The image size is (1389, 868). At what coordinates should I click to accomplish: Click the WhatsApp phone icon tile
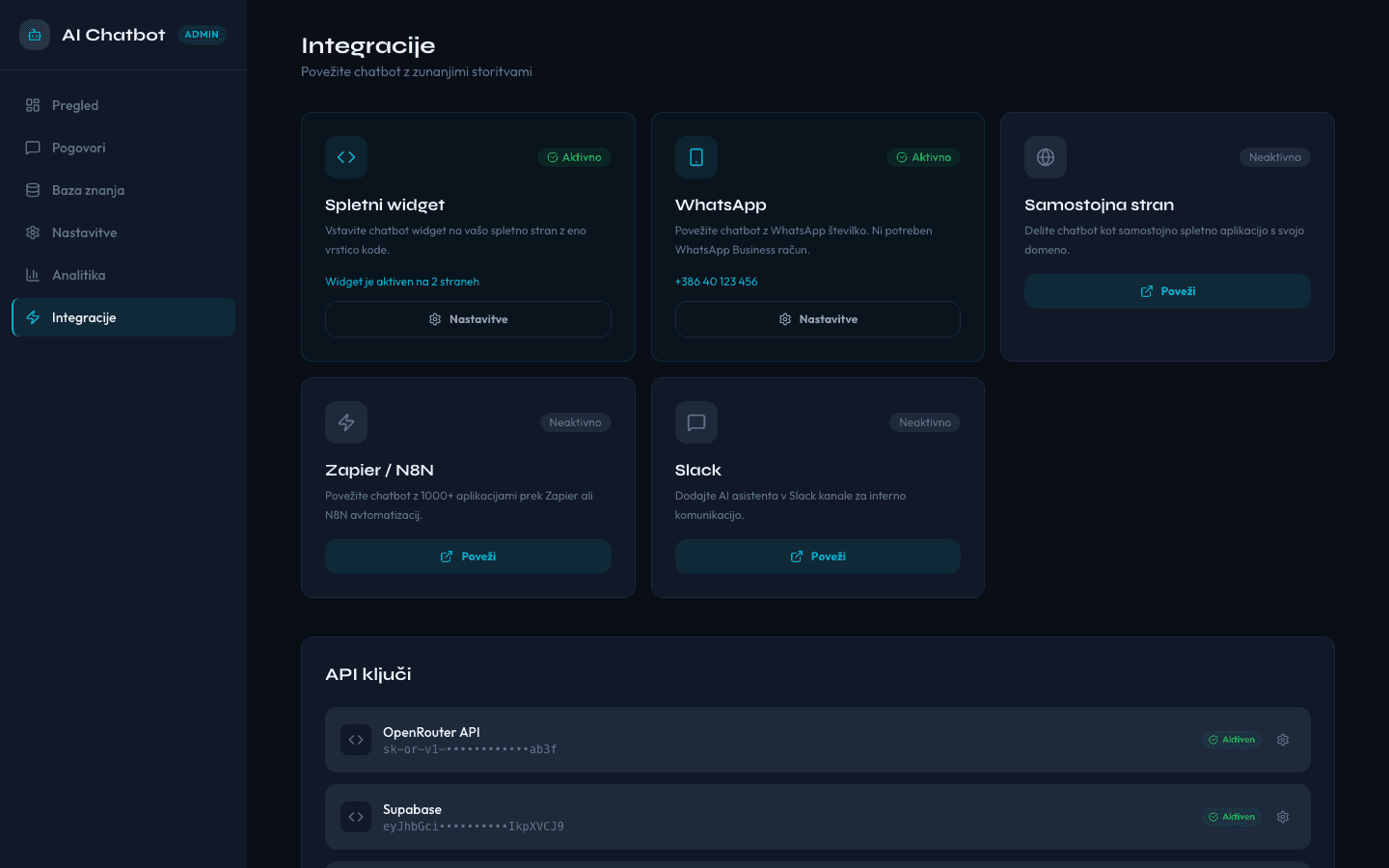coord(696,157)
